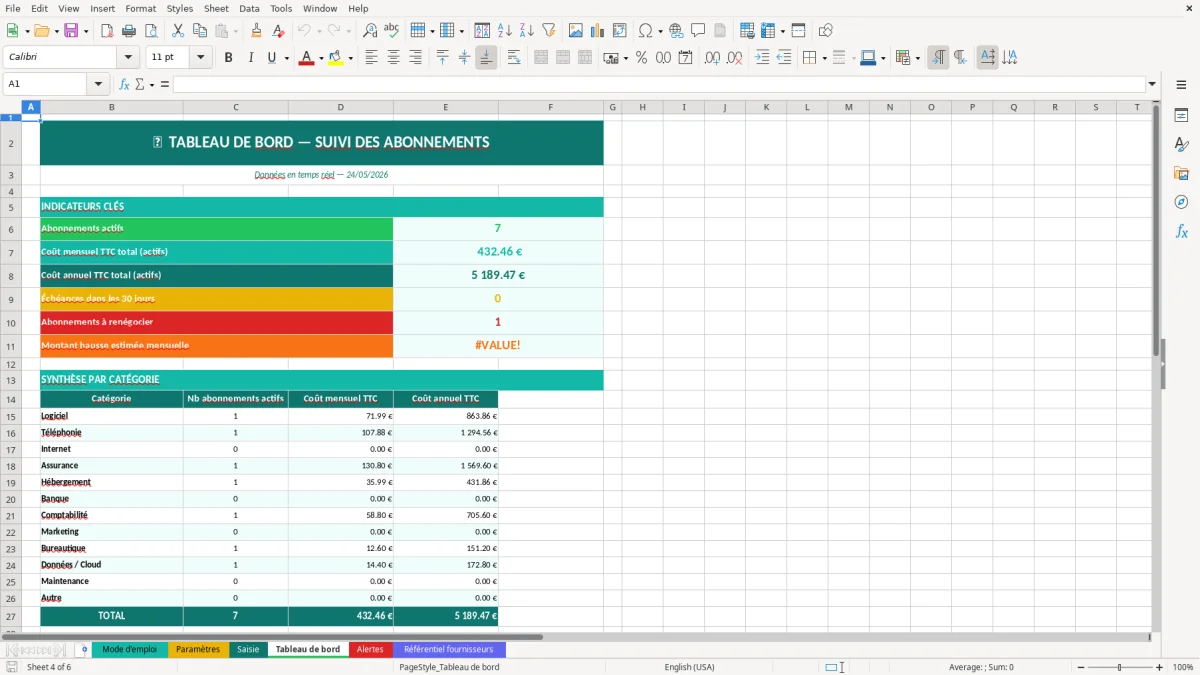This screenshot has width=1200, height=675.
Task: Activate Clone Formatting paintbrush
Action: (256, 31)
